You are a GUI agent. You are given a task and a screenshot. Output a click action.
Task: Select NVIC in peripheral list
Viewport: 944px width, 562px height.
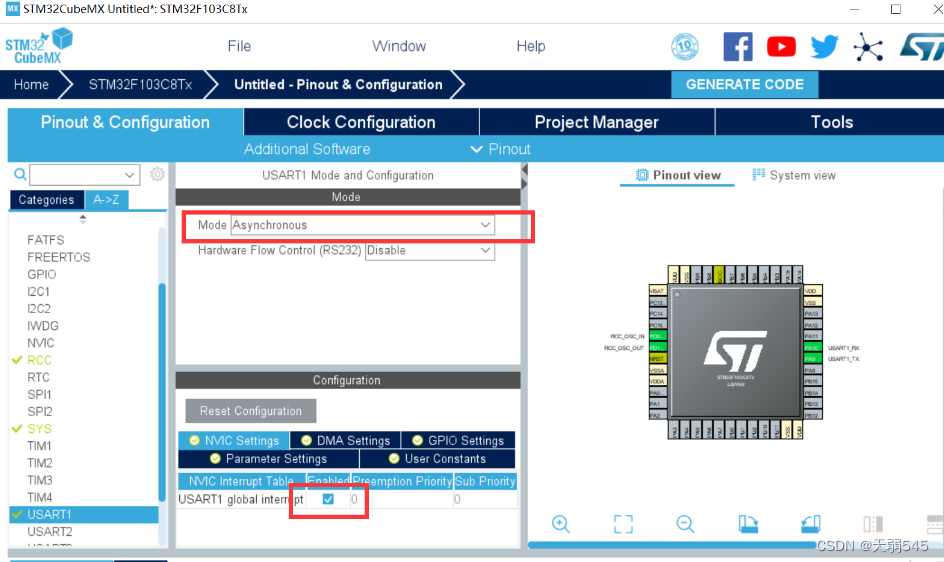click(x=40, y=343)
